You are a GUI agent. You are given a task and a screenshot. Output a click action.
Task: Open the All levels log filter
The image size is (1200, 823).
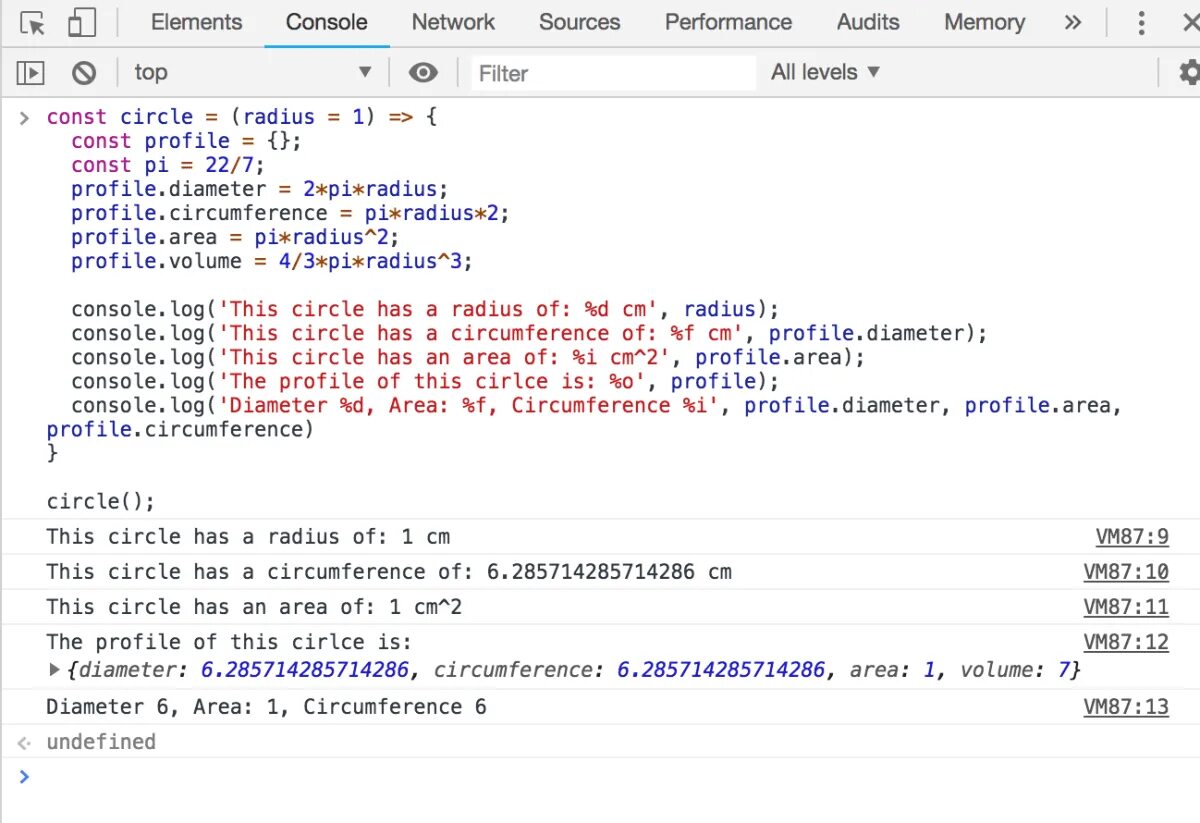[x=825, y=72]
